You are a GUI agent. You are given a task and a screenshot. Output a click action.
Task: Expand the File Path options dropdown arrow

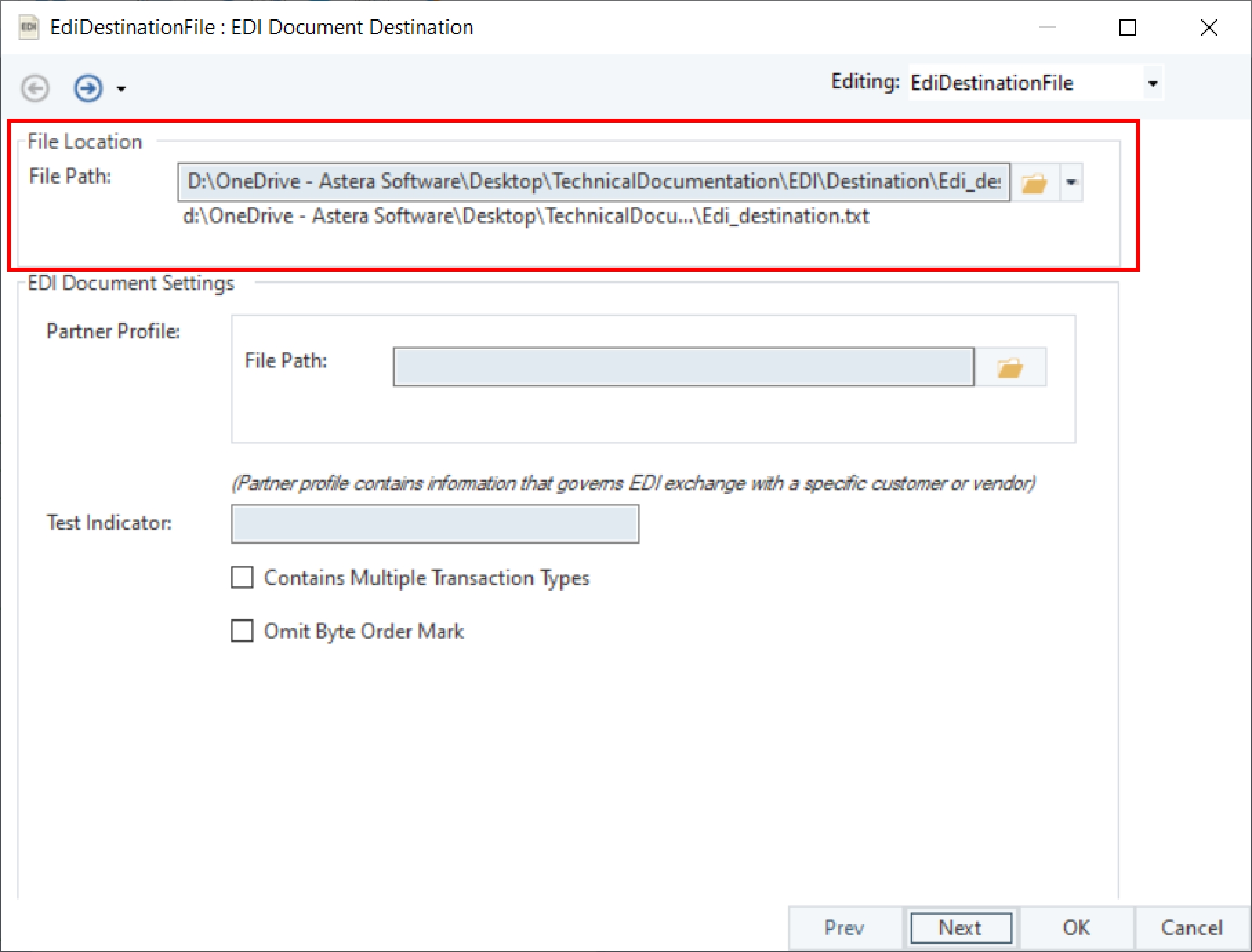click(x=1071, y=183)
